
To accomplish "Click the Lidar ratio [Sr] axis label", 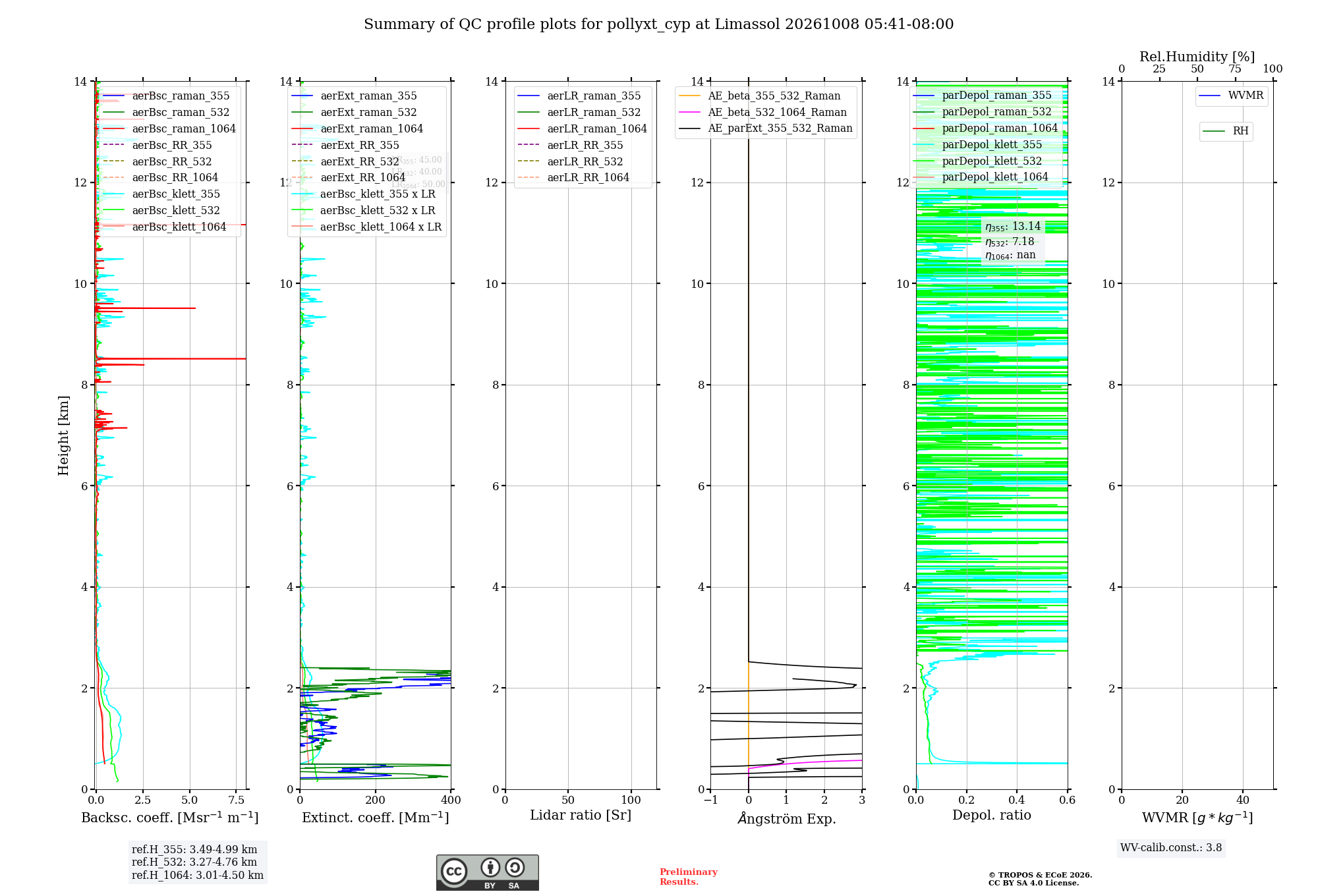I will coord(581,815).
